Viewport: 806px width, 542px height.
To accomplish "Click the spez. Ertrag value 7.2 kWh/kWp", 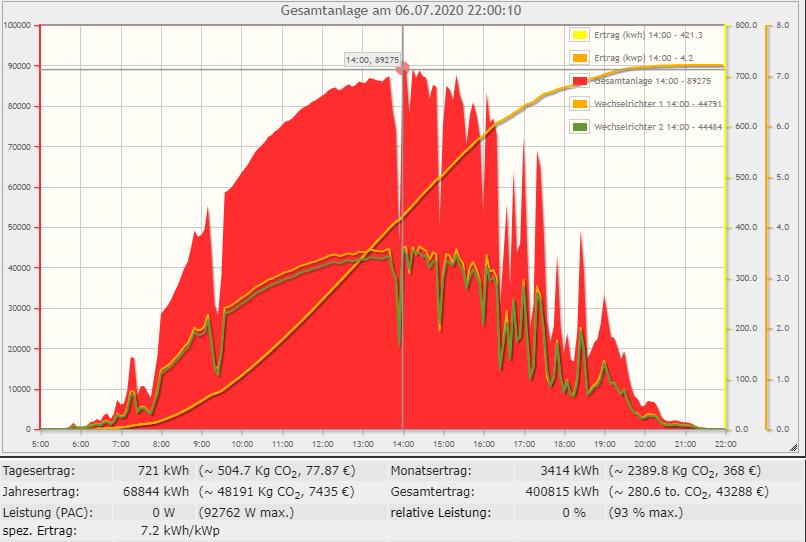I will click(178, 530).
